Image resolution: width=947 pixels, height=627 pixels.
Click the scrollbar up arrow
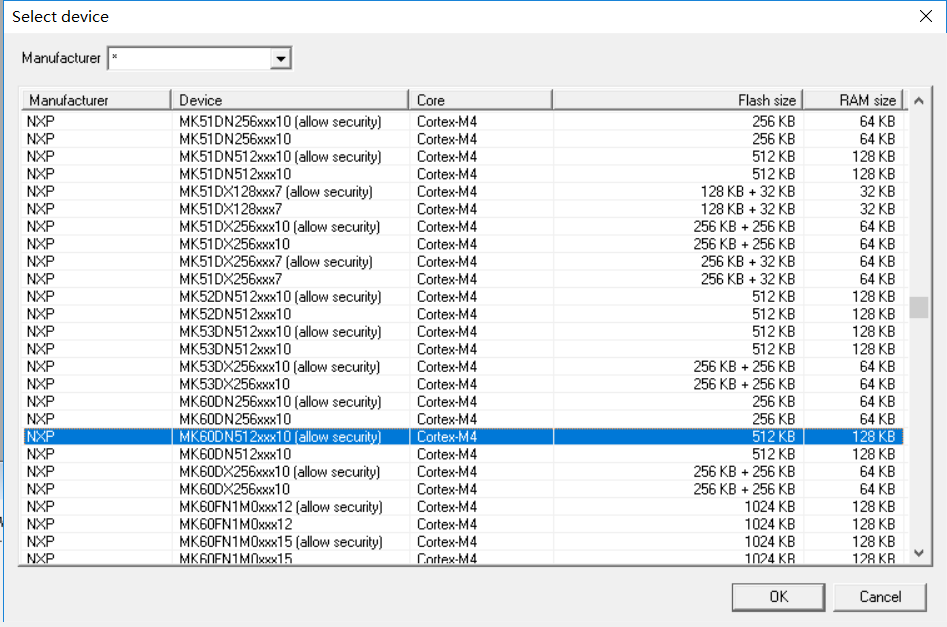click(x=919, y=100)
